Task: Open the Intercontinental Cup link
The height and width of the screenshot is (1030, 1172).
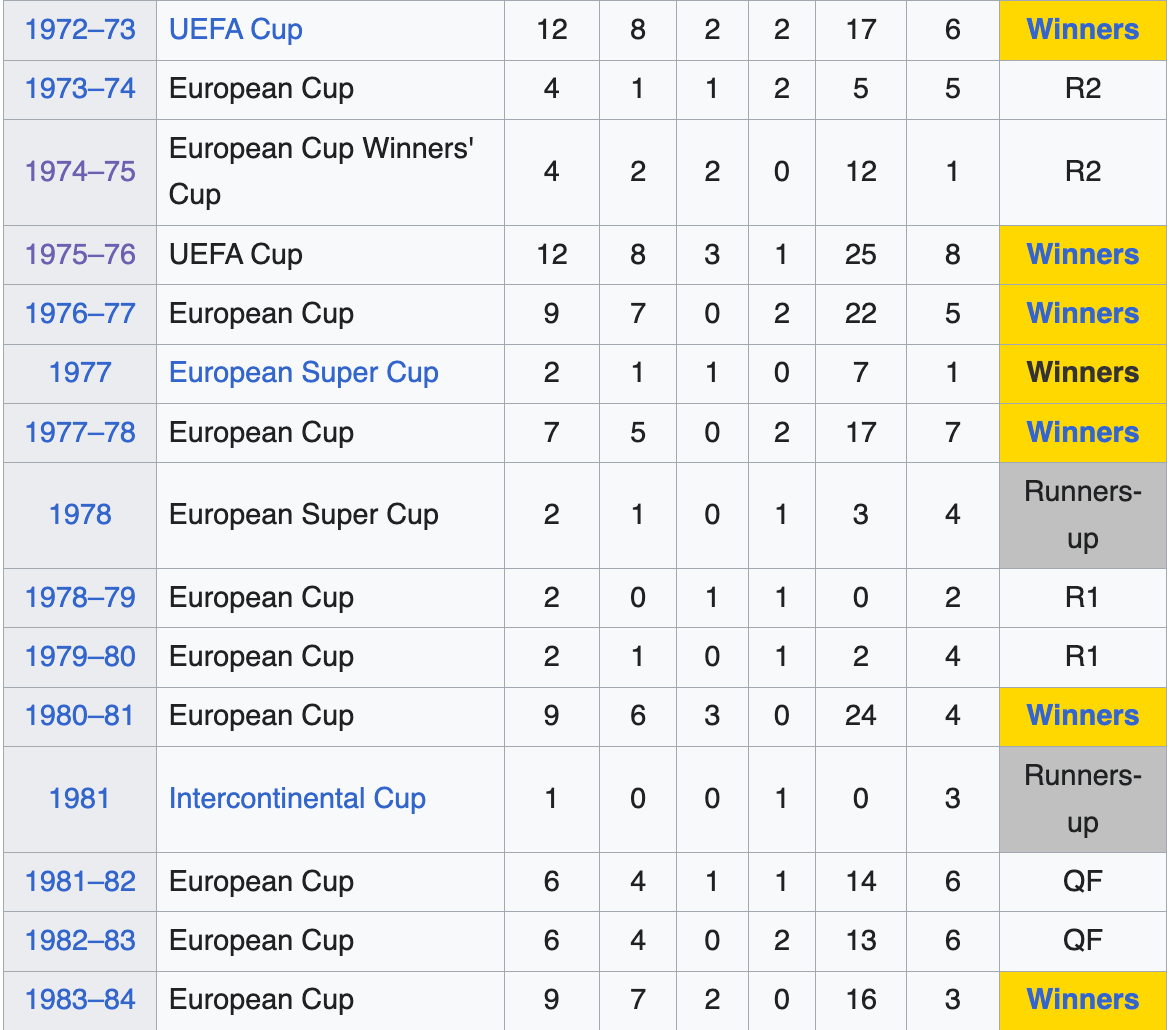Action: 297,799
